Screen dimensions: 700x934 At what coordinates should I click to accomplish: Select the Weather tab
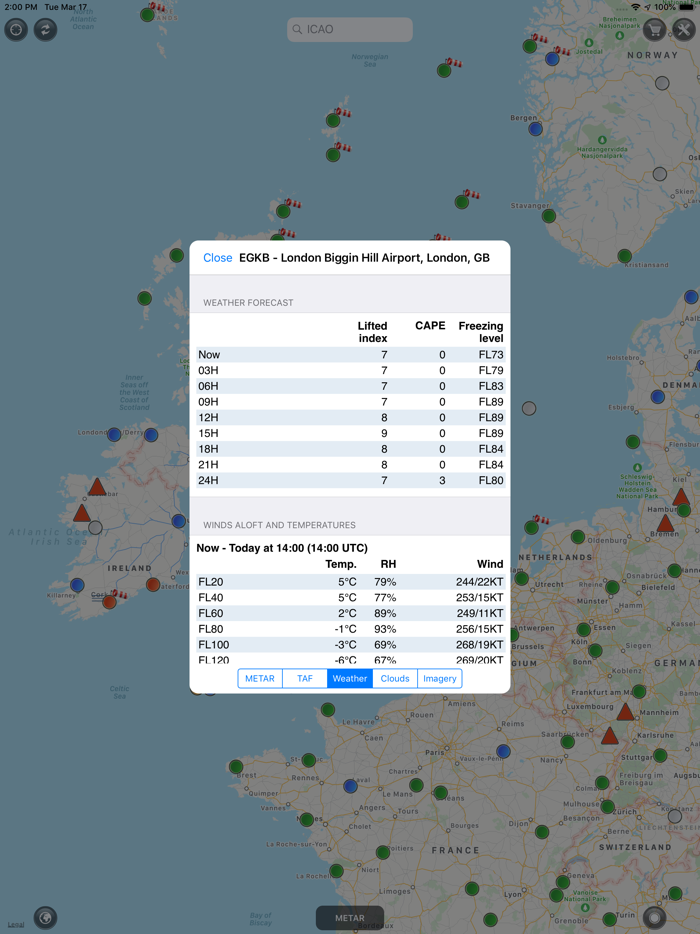[350, 678]
